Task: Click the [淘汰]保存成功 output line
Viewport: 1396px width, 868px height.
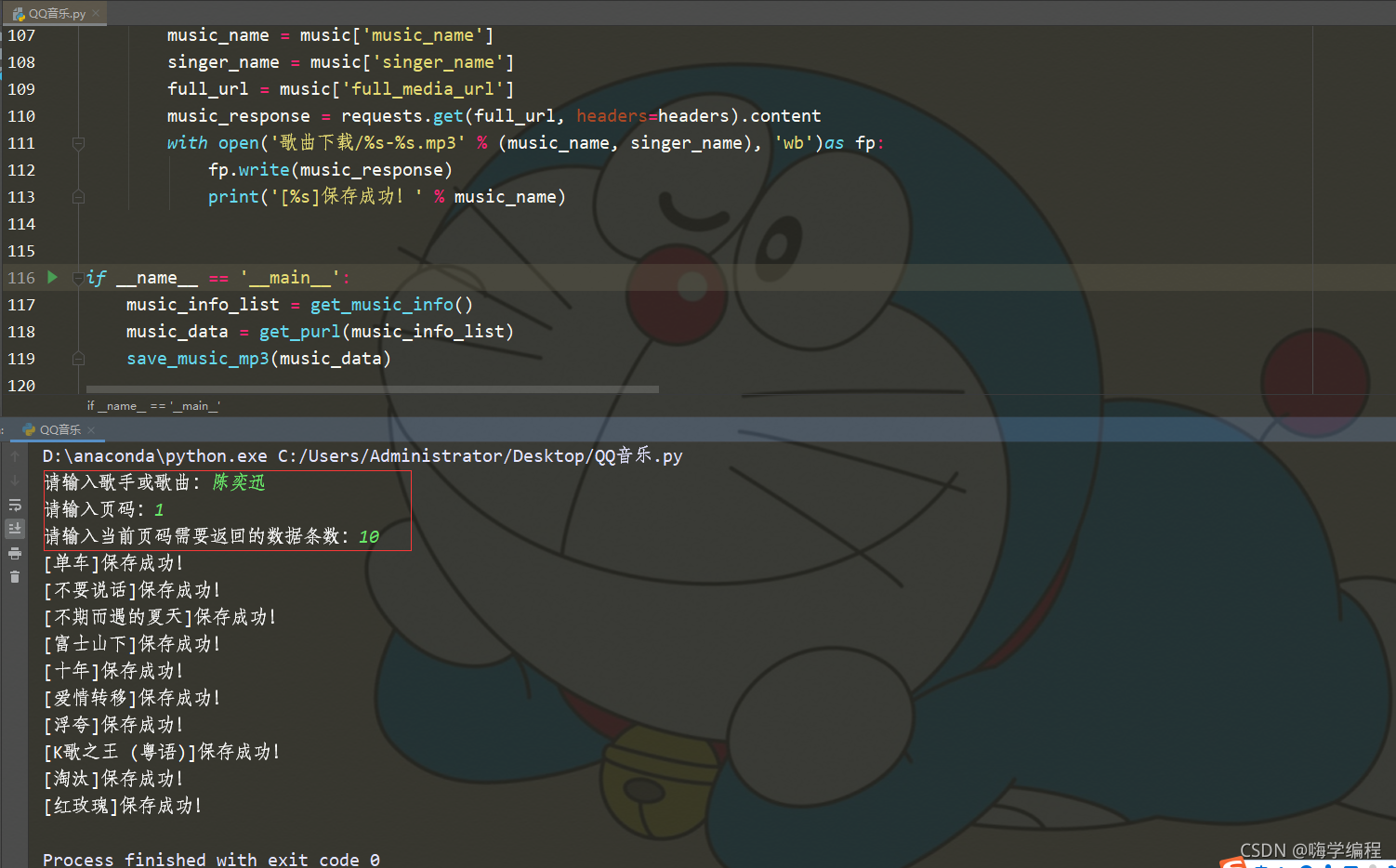Action: (113, 779)
